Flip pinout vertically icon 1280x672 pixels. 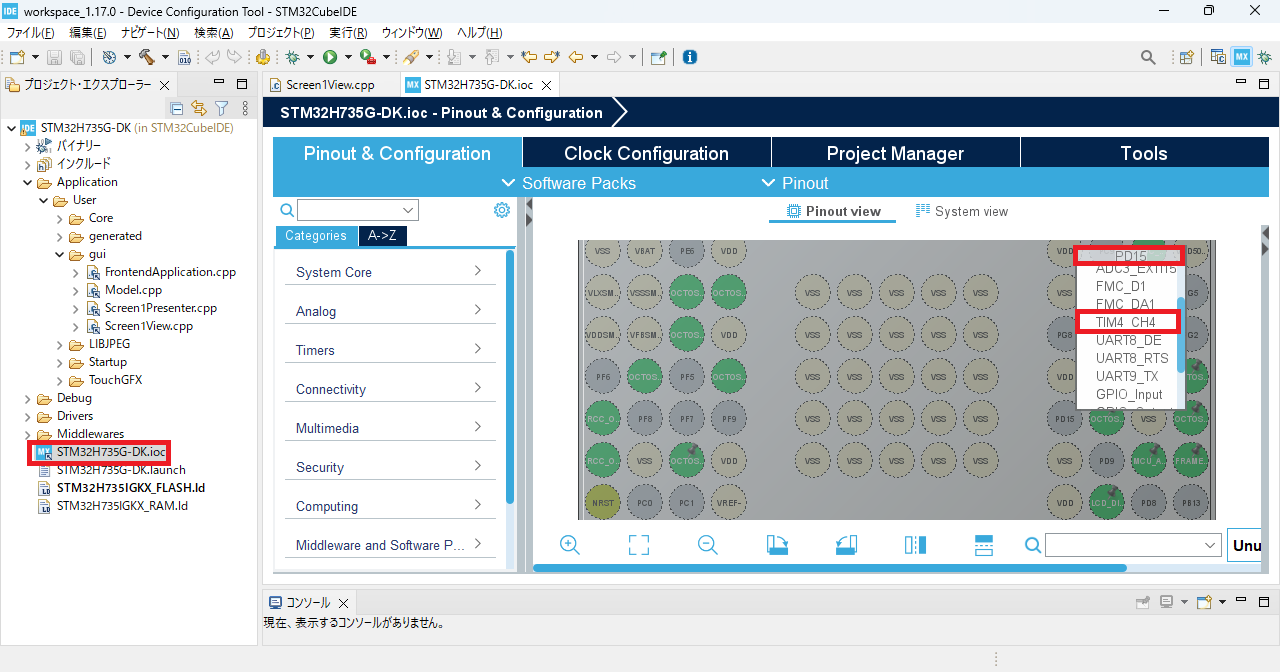tap(984, 545)
